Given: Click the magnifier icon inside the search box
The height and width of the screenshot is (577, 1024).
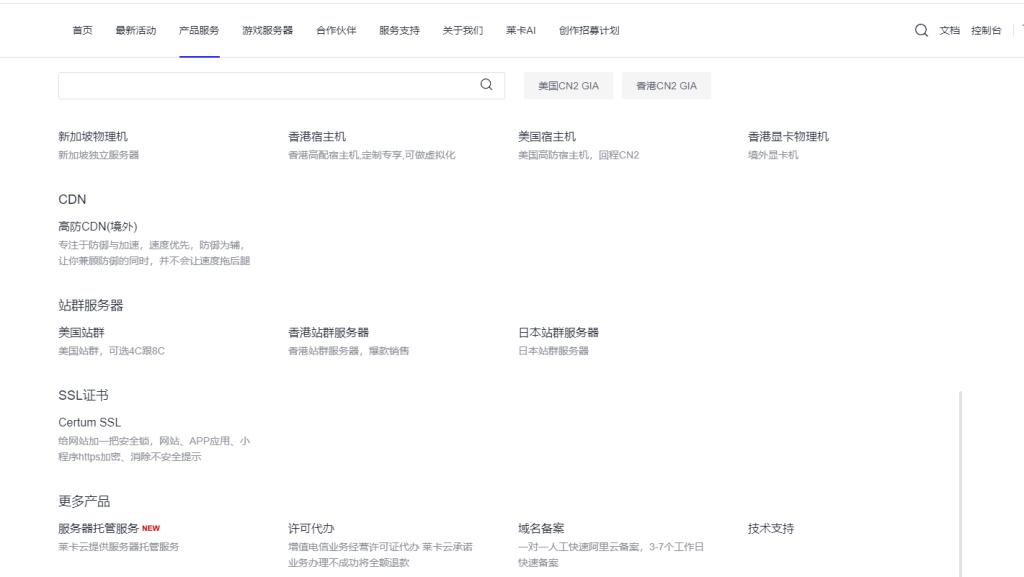Looking at the screenshot, I should 485,85.
